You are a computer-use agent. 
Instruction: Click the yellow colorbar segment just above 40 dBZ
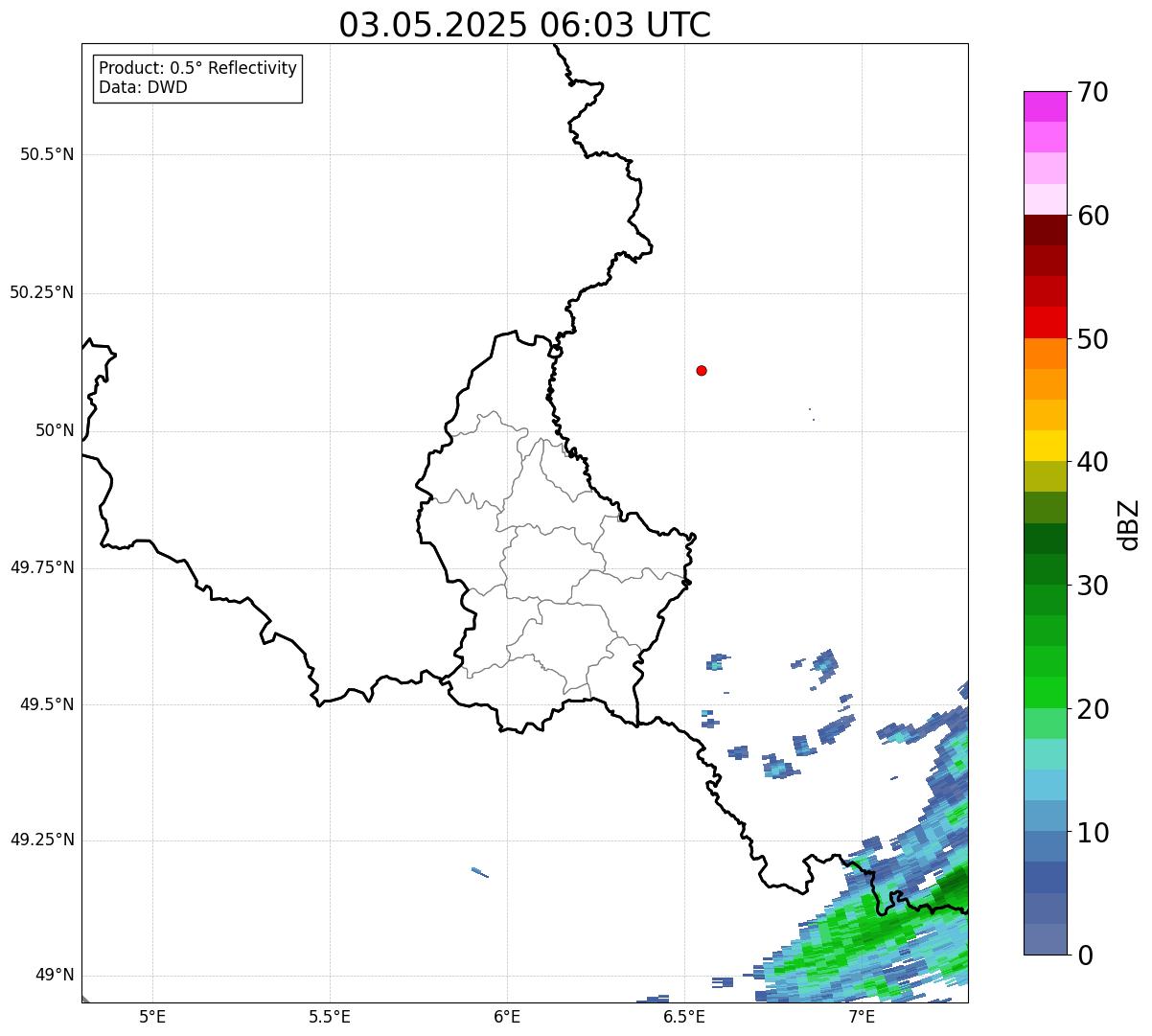tap(1045, 446)
